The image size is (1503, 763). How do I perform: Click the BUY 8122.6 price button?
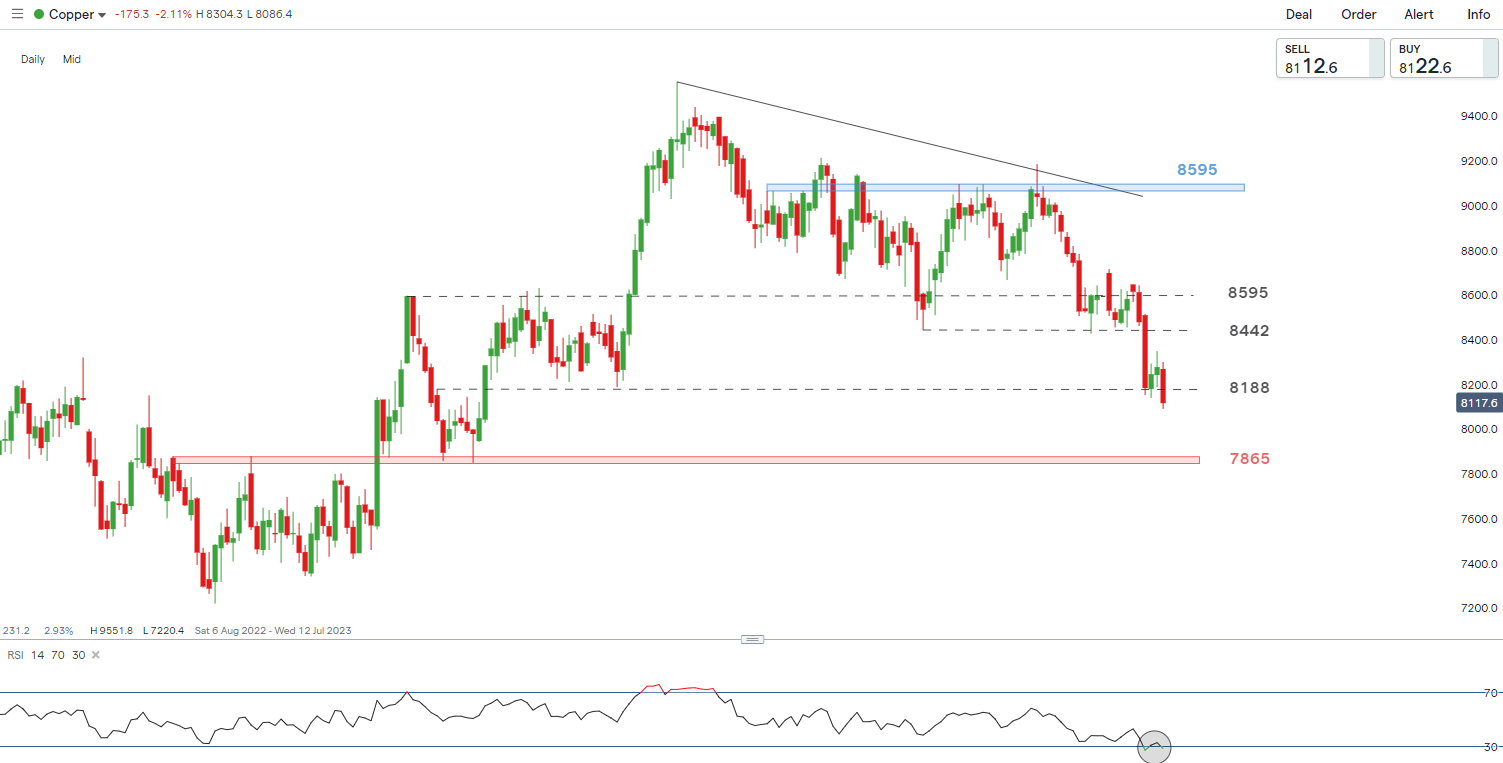[1444, 58]
